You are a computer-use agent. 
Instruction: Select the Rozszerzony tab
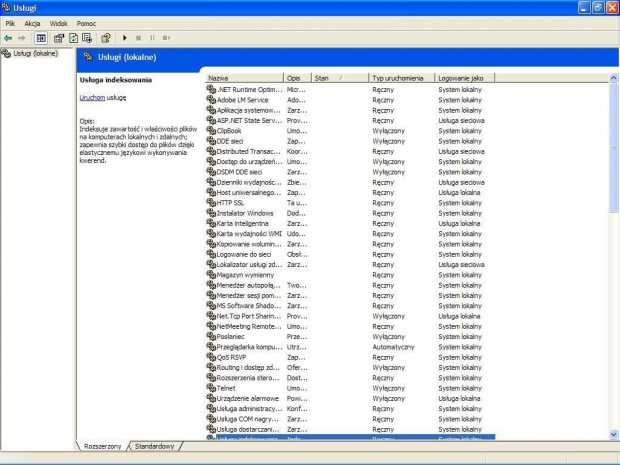[x=103, y=446]
